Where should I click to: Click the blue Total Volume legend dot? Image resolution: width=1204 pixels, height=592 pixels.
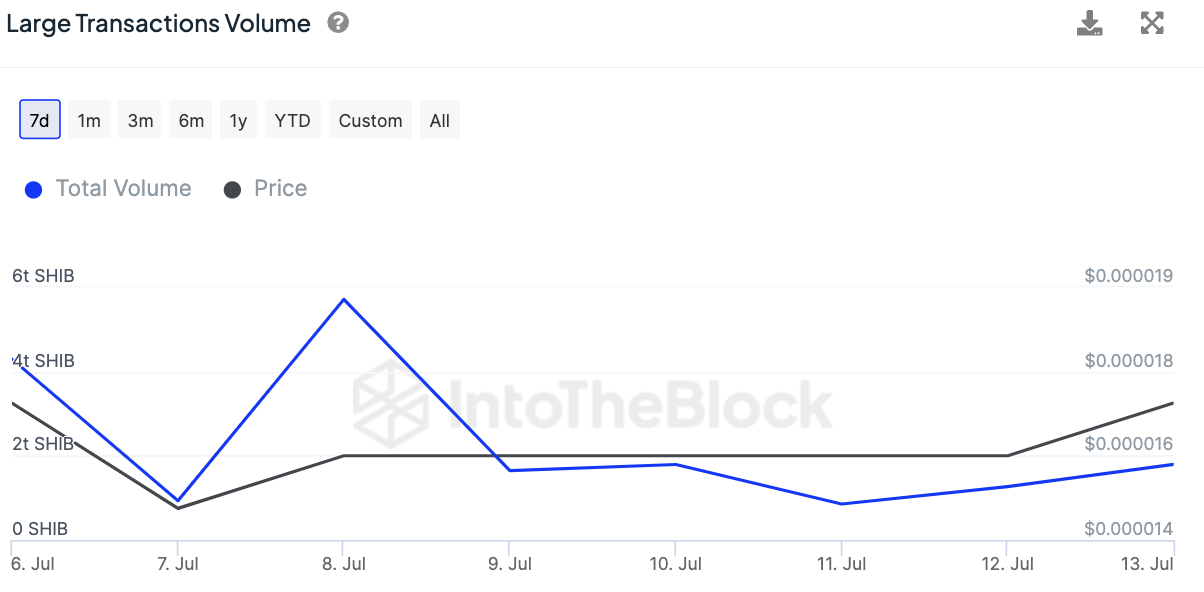point(34,190)
